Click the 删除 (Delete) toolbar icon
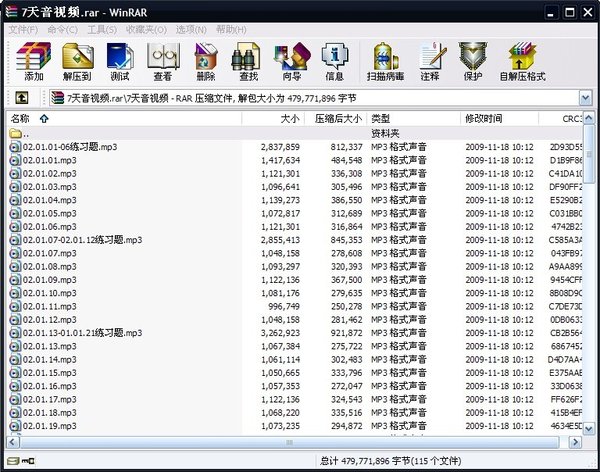600x472 pixels. point(206,61)
